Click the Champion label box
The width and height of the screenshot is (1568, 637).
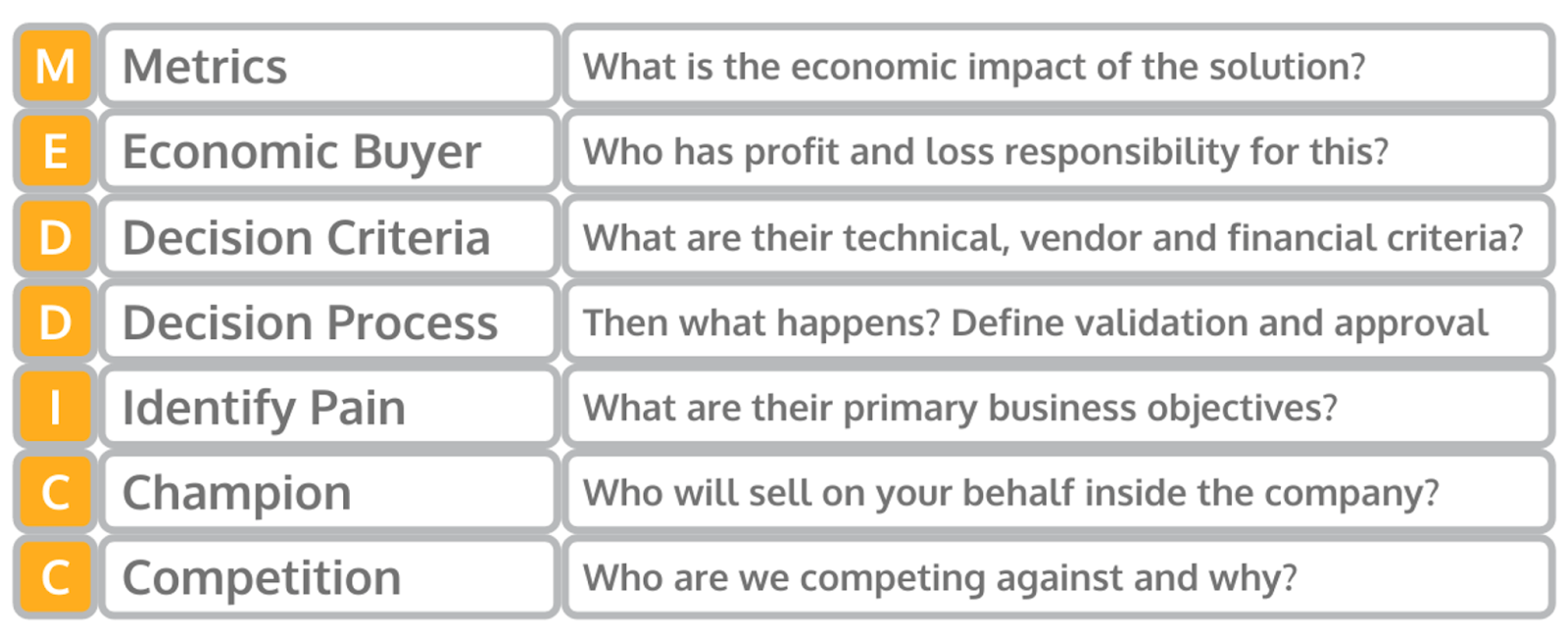pyautogui.click(x=329, y=492)
